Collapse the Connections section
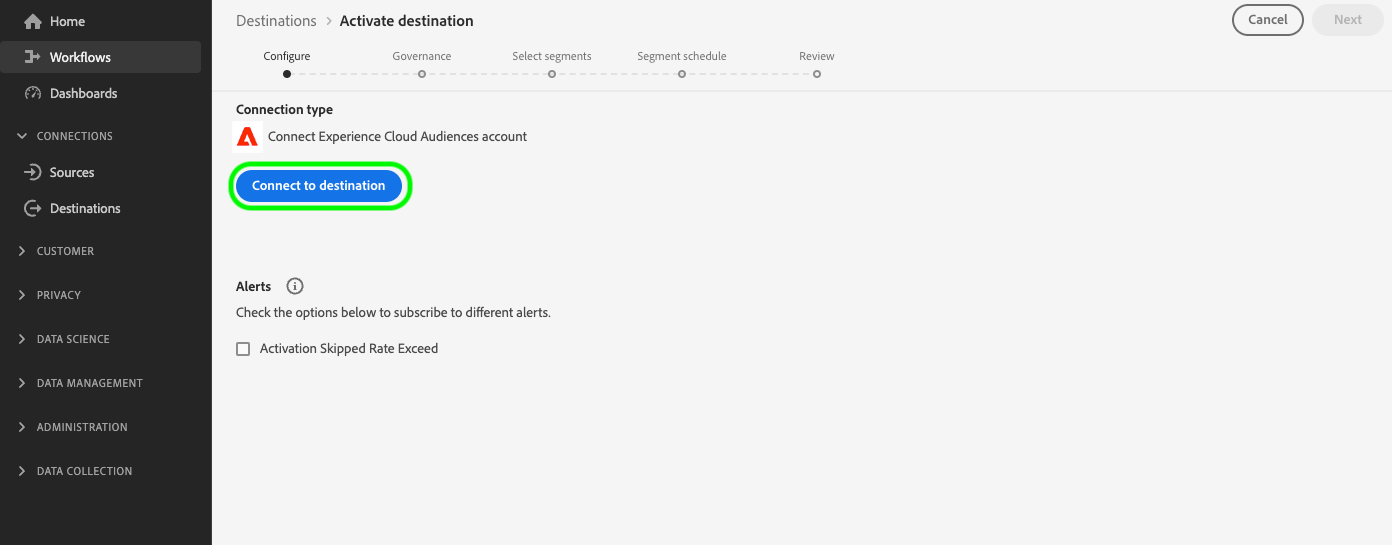The height and width of the screenshot is (545, 1392). coord(22,136)
